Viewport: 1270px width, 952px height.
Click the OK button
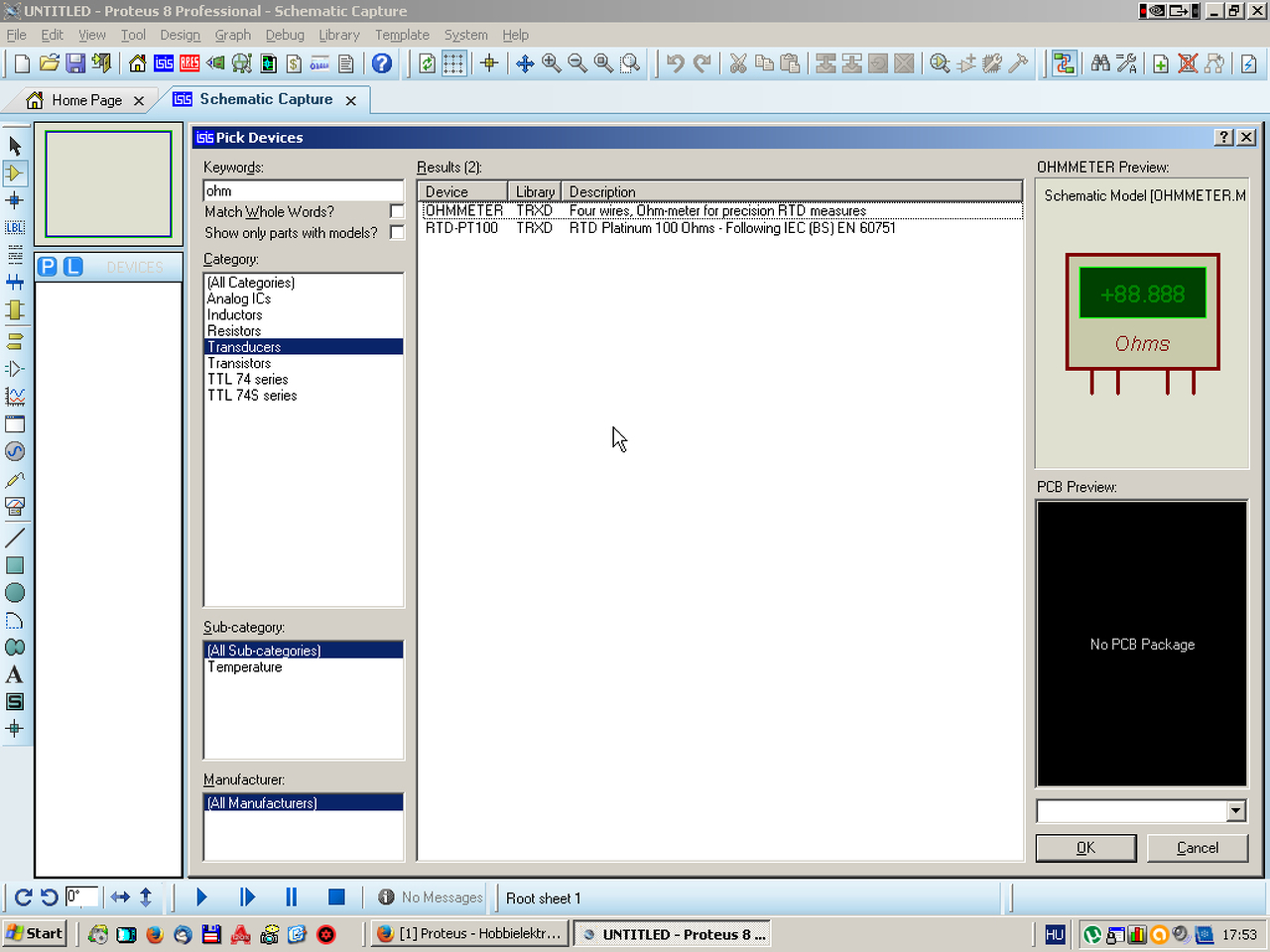[x=1086, y=848]
